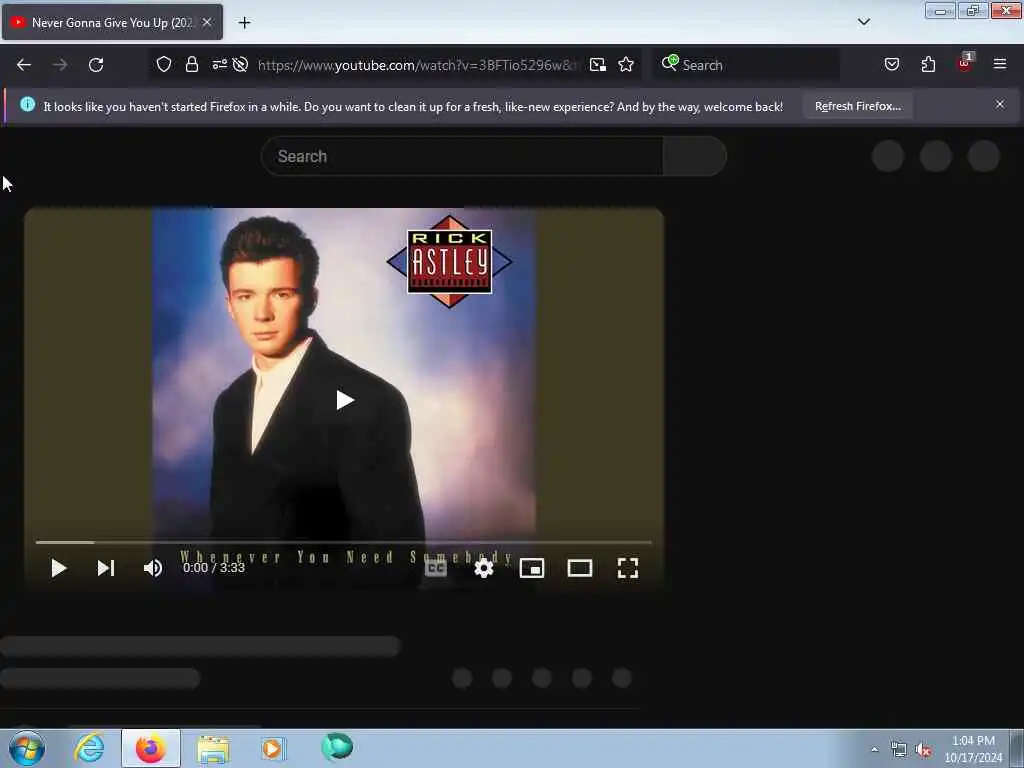
Task: Launch Internet Explorer from the taskbar
Action: pos(89,748)
